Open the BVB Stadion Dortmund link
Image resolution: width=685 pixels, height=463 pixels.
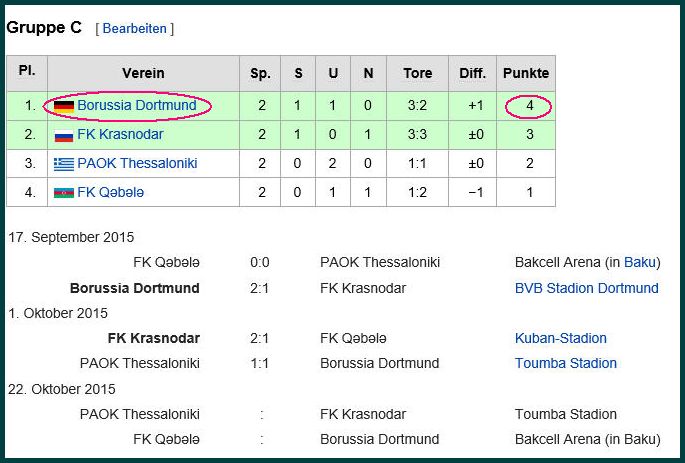[587, 288]
